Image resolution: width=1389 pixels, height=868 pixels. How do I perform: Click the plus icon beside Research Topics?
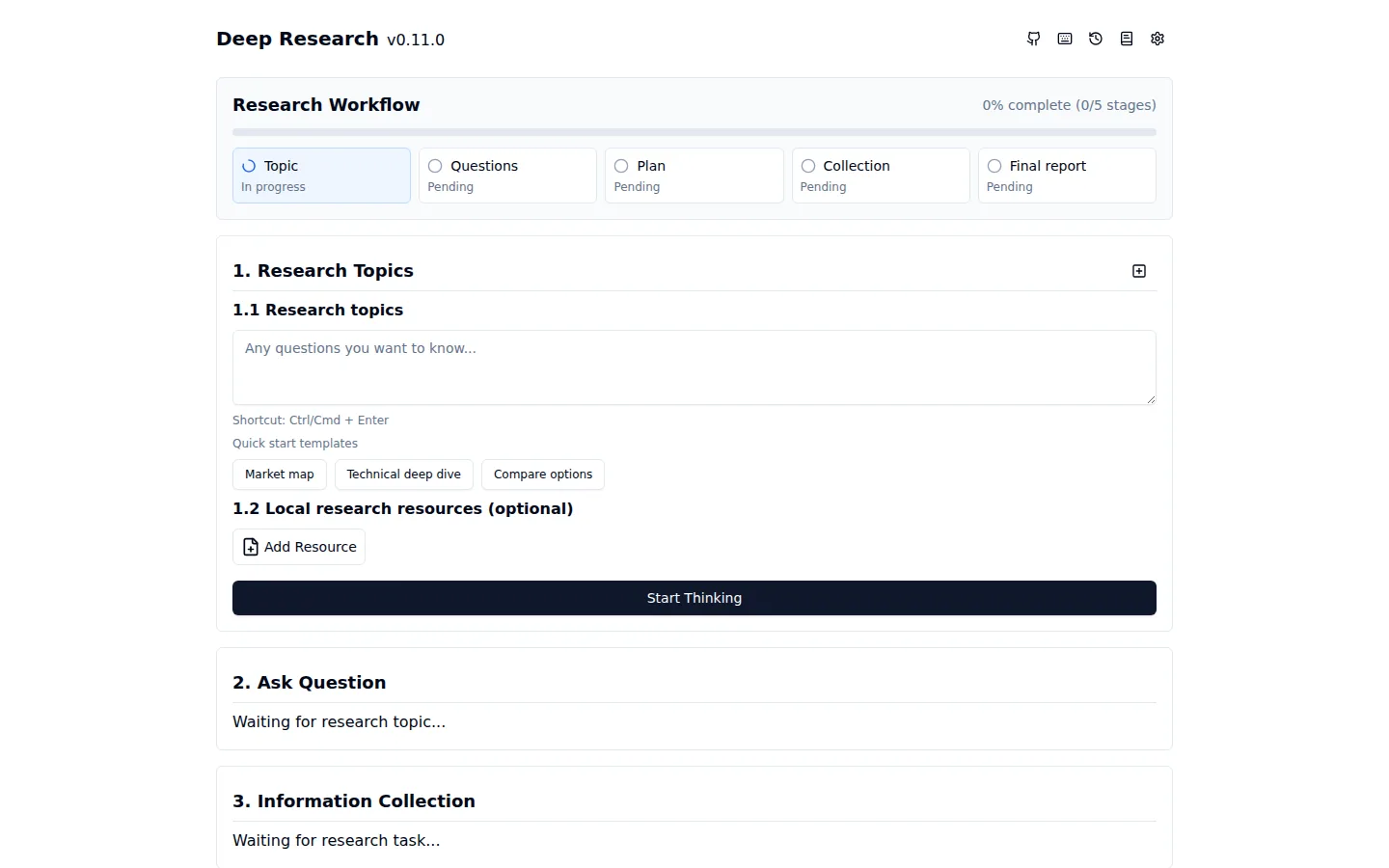[x=1139, y=271]
